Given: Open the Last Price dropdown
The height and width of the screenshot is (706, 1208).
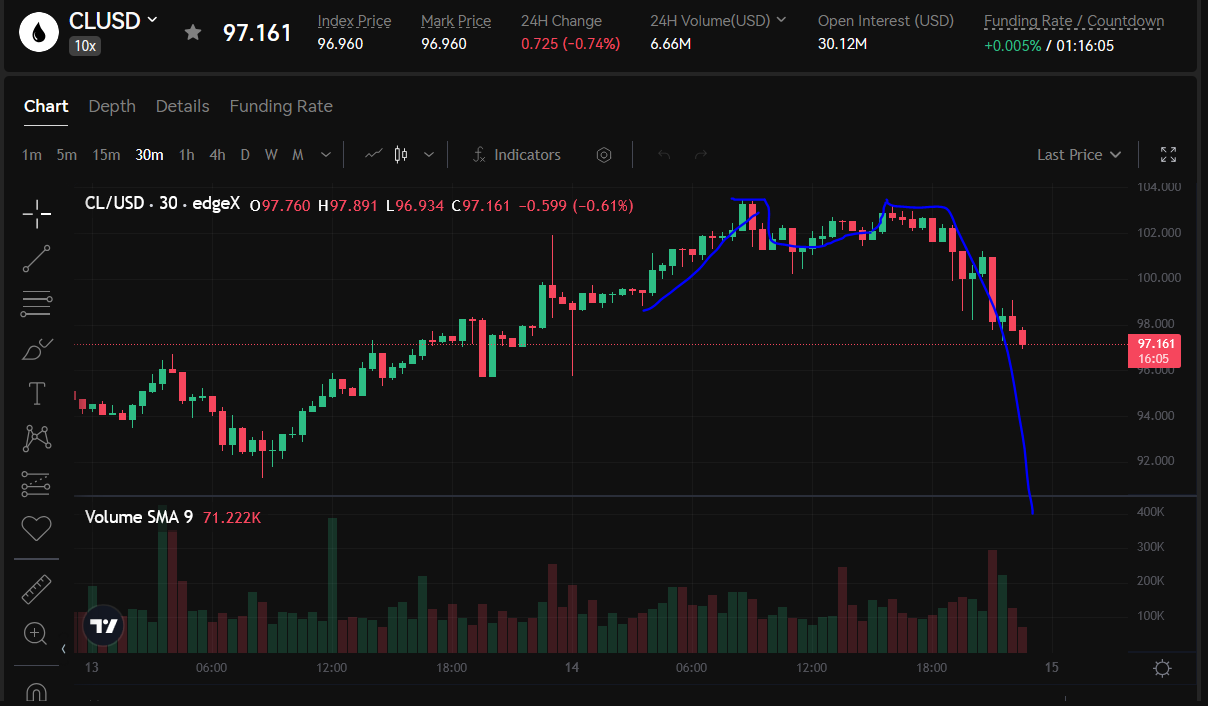Looking at the screenshot, I should coord(1079,155).
